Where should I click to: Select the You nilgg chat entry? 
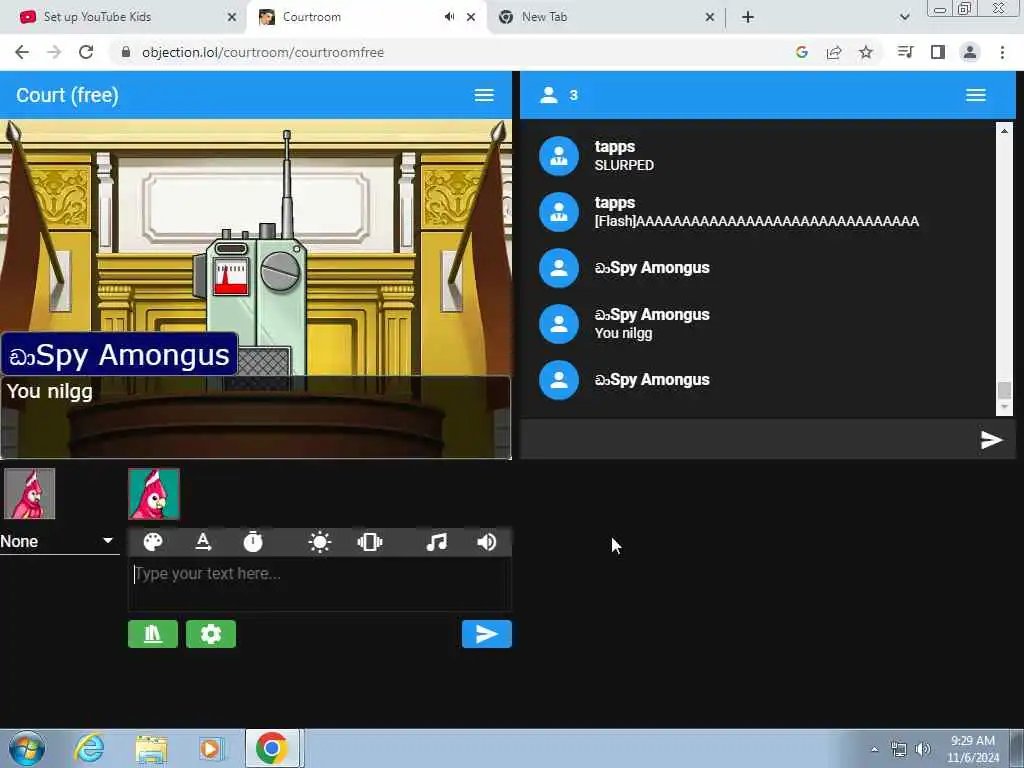click(x=756, y=324)
